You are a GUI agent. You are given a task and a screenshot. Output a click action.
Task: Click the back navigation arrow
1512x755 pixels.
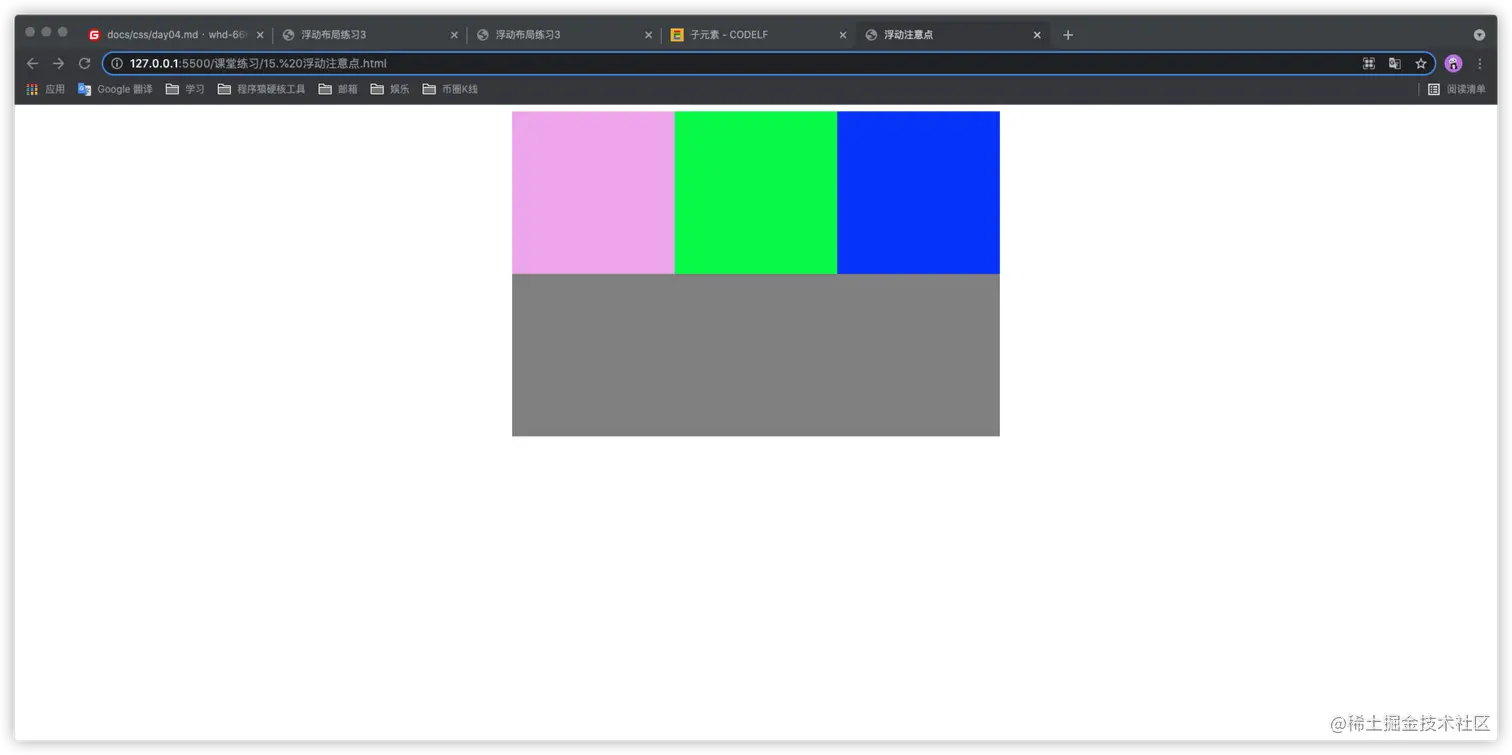point(33,63)
